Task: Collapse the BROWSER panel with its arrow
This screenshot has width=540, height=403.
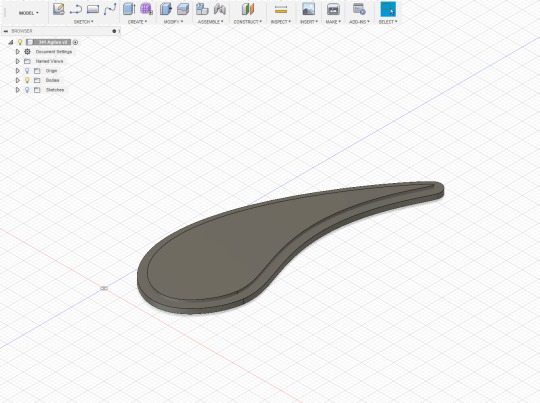Action: point(6,31)
